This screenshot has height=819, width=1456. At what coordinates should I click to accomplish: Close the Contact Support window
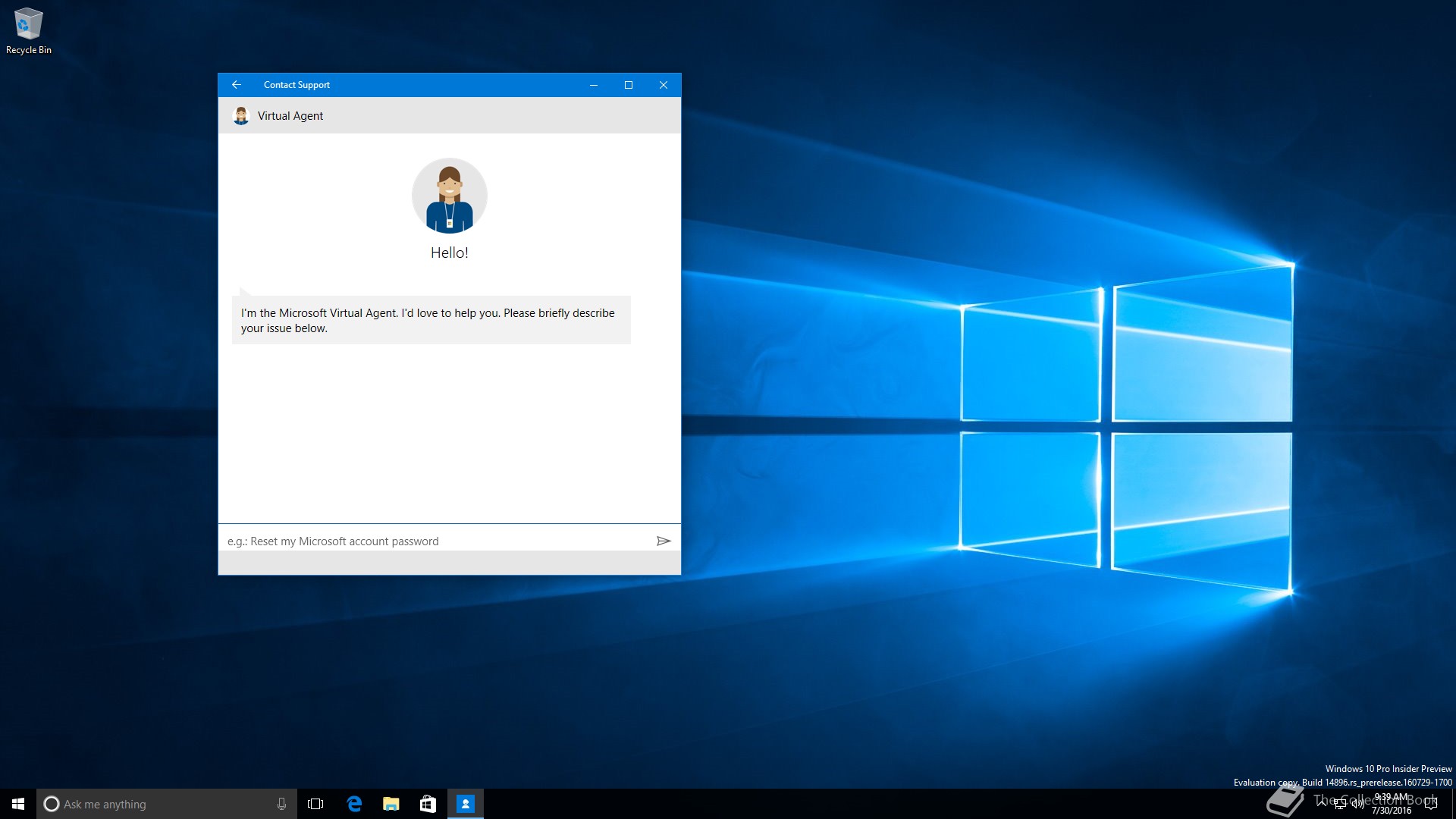[664, 85]
